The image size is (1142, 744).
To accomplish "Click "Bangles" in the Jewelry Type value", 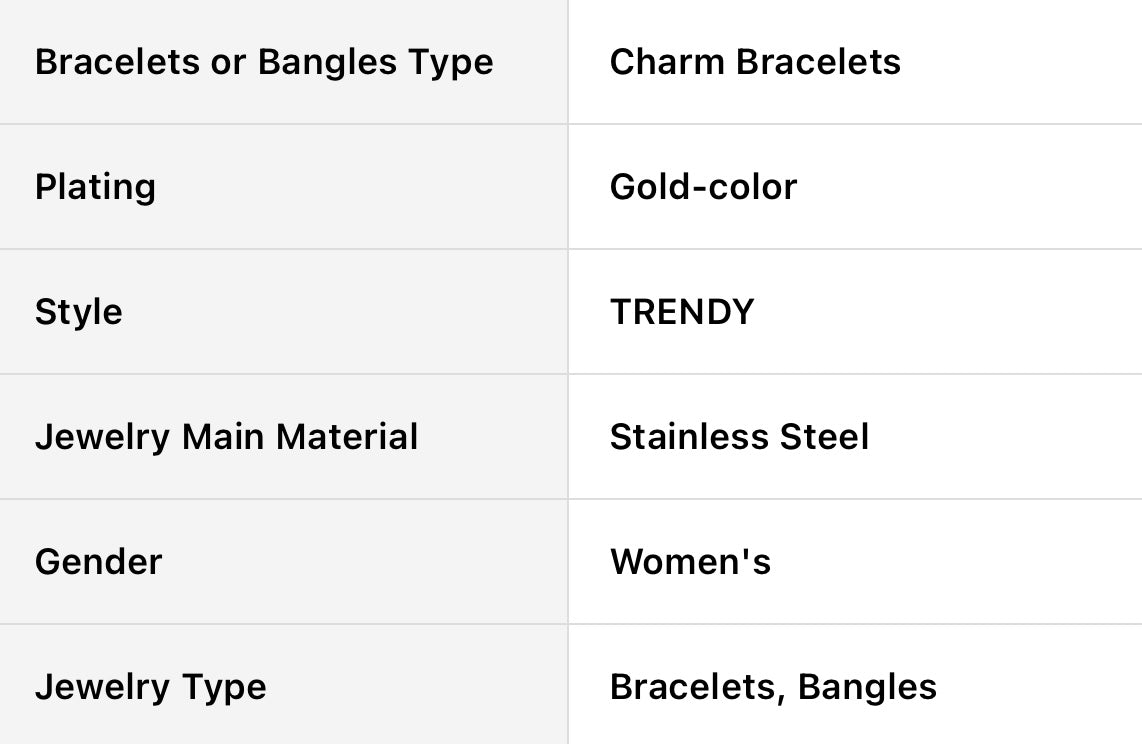I will coord(867,687).
